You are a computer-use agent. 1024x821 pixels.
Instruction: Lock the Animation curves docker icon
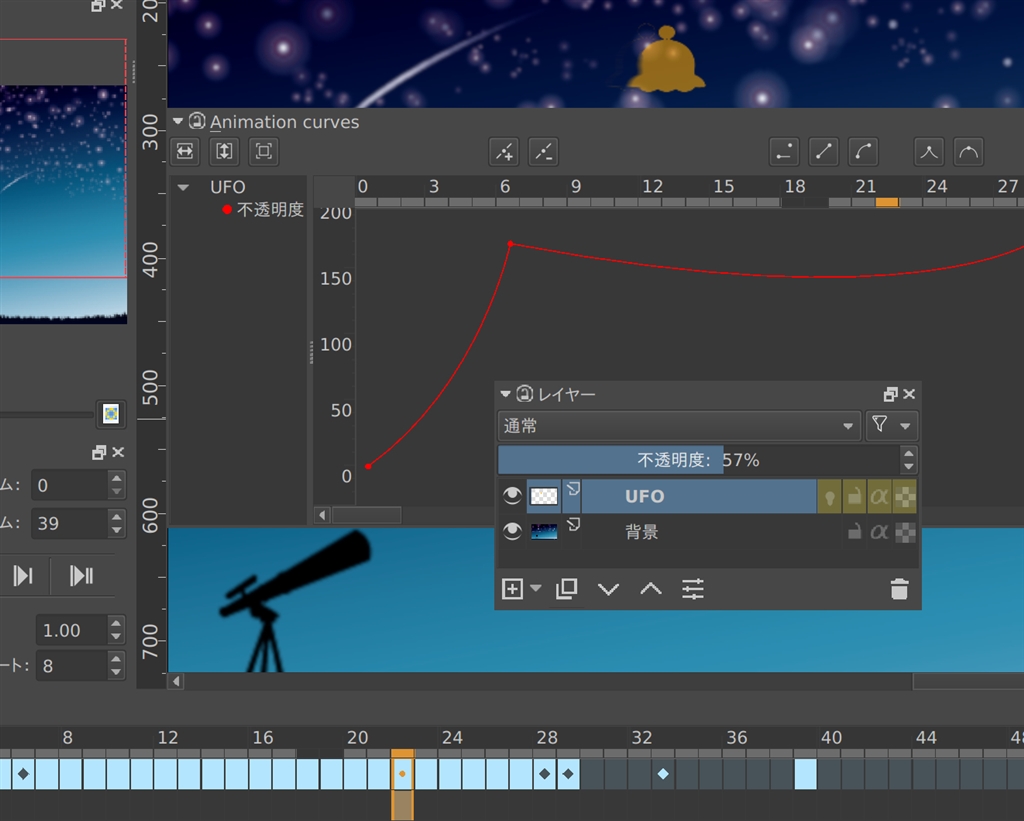click(x=197, y=121)
